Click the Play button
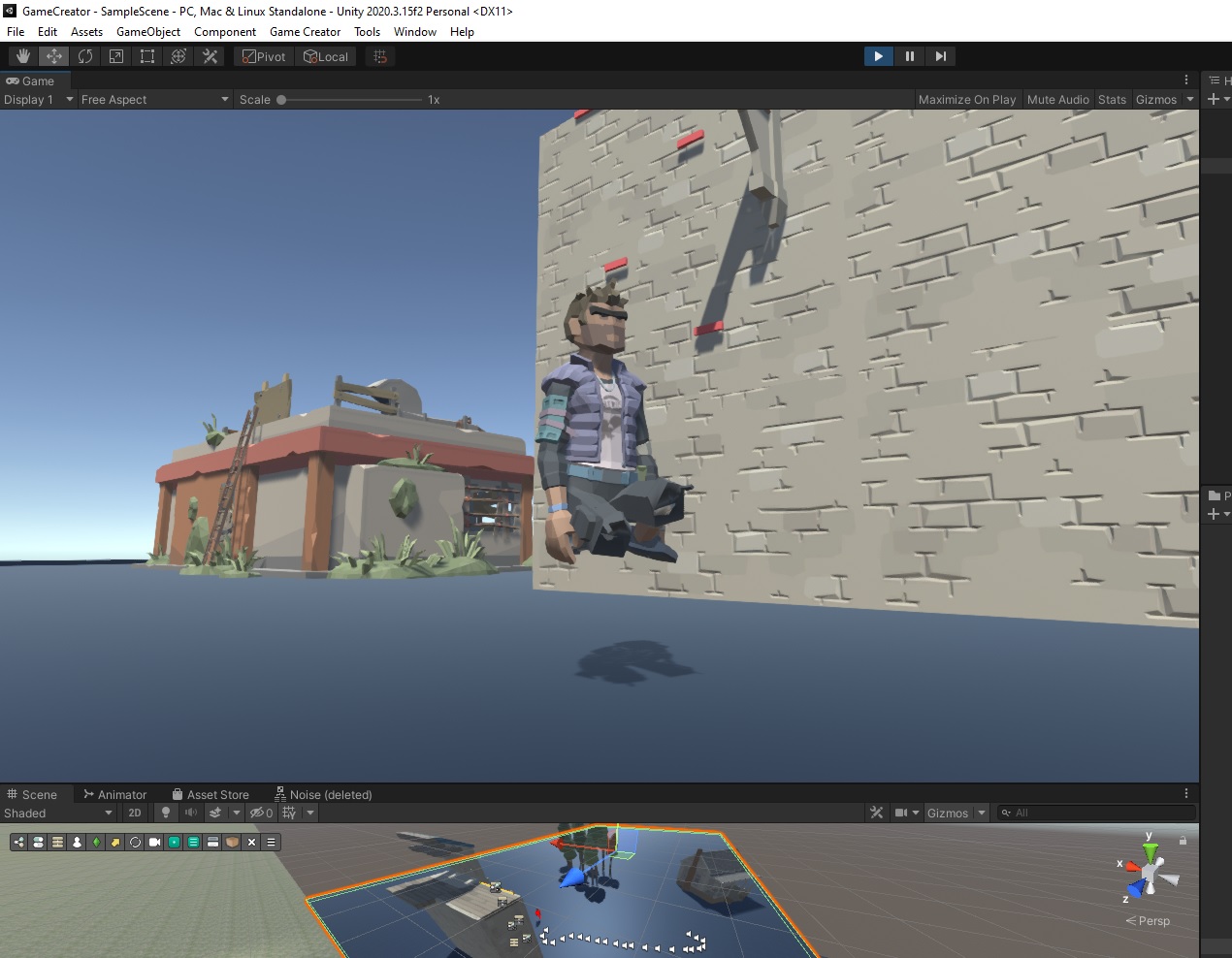The width and height of the screenshot is (1232, 958). click(x=878, y=56)
